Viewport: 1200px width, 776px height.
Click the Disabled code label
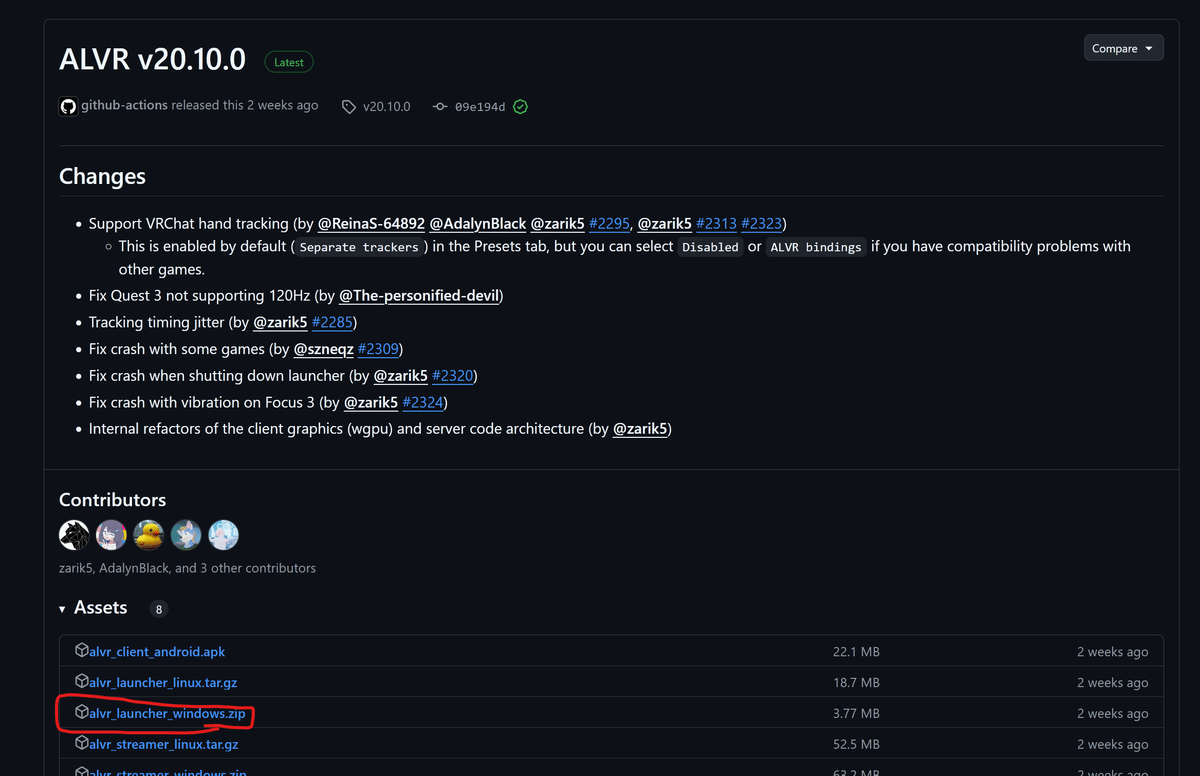[x=710, y=247]
